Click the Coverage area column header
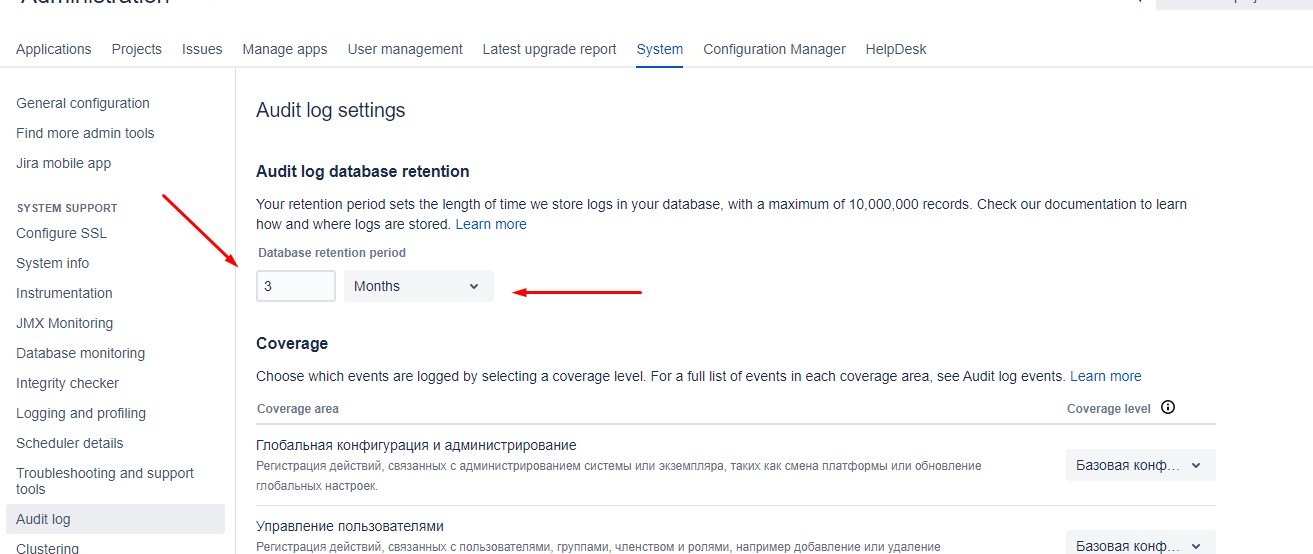Screen dimensions: 1313x554 [x=298, y=408]
